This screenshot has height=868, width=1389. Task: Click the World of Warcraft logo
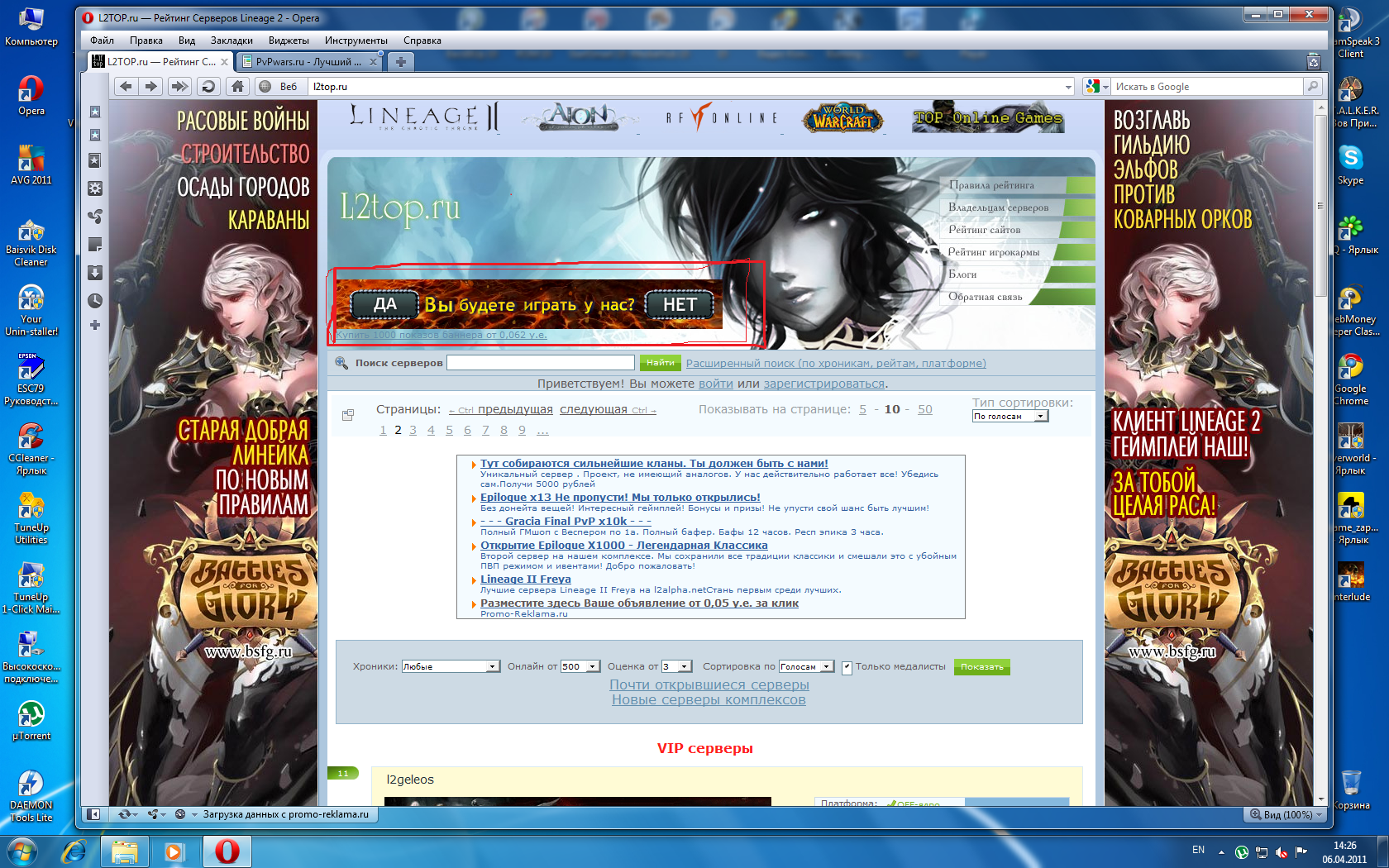tap(842, 118)
